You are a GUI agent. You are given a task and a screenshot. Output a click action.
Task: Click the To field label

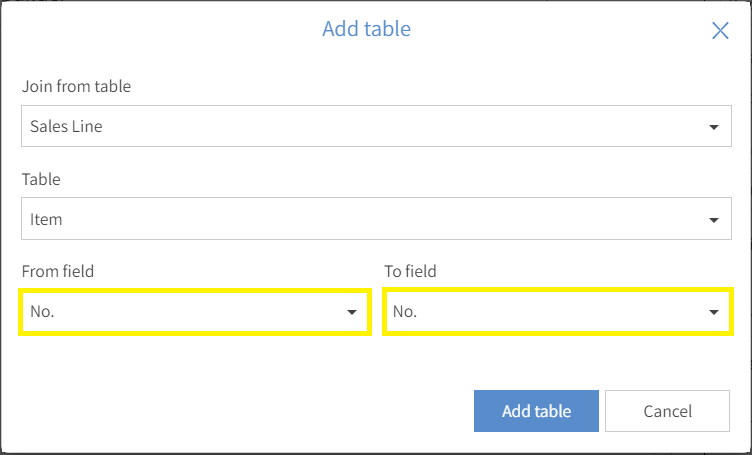tap(411, 271)
